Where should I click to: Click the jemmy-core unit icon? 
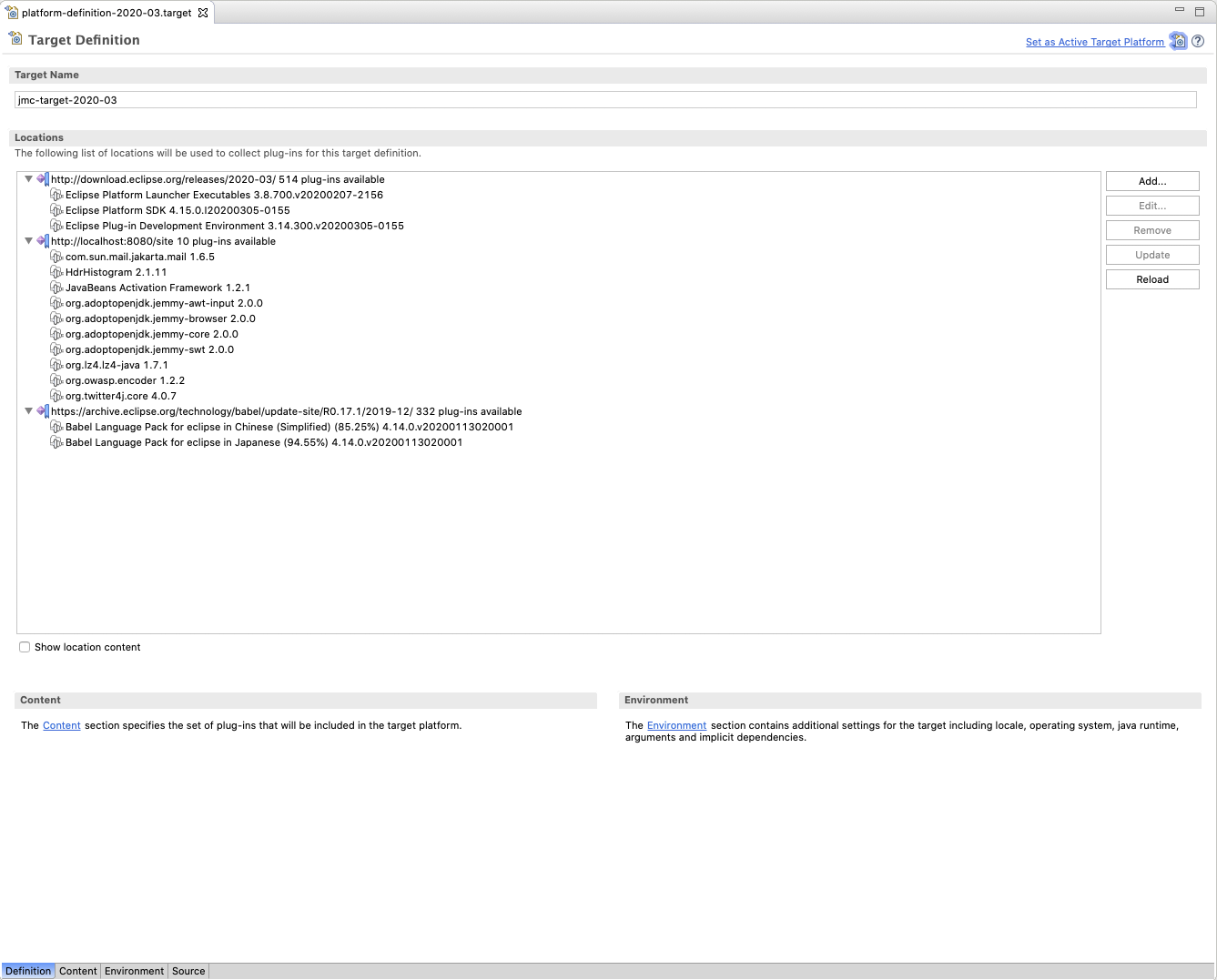56,334
